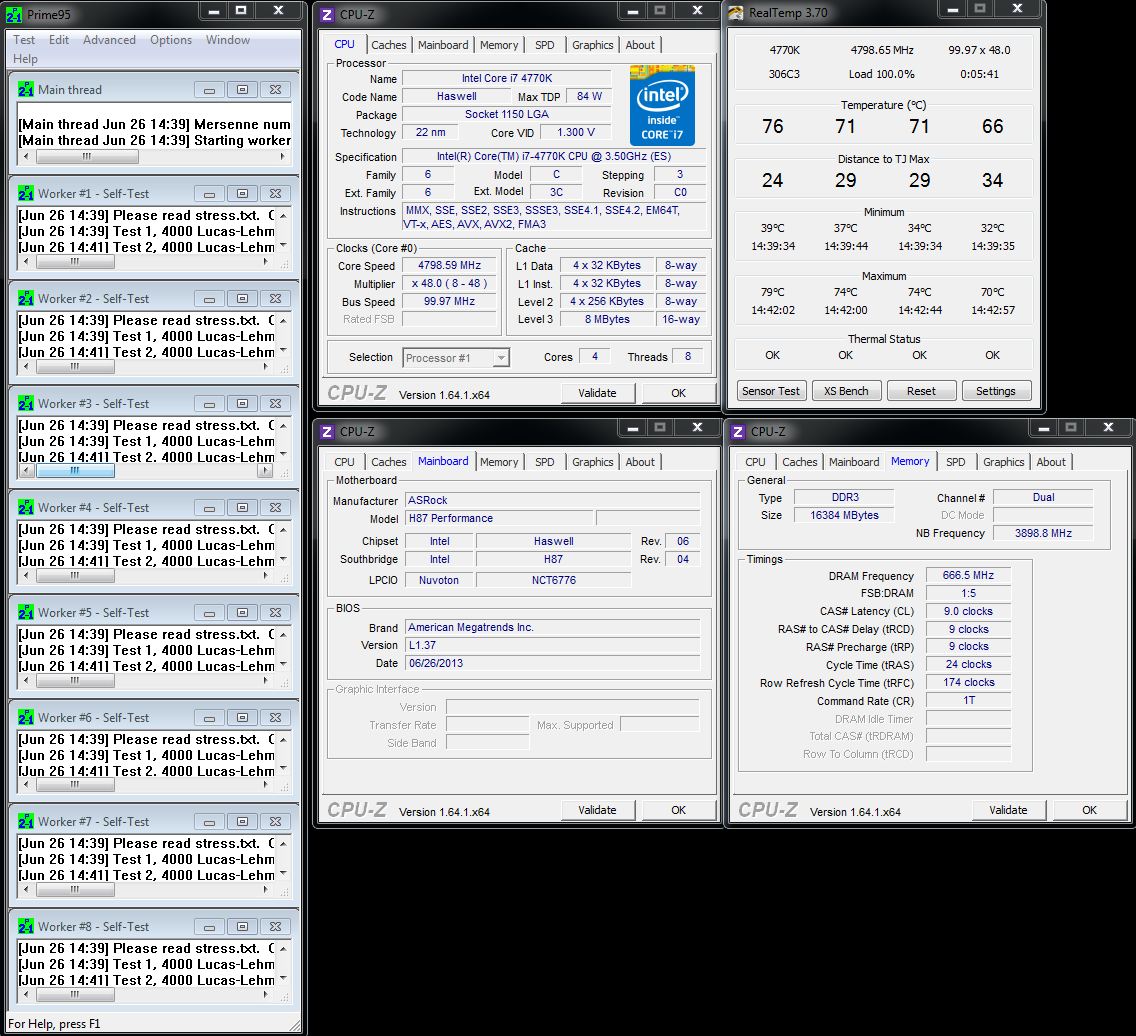Open Graphics tab in Mainboard CPU-Z window
Image resolution: width=1136 pixels, height=1036 pixels.
pyautogui.click(x=593, y=462)
